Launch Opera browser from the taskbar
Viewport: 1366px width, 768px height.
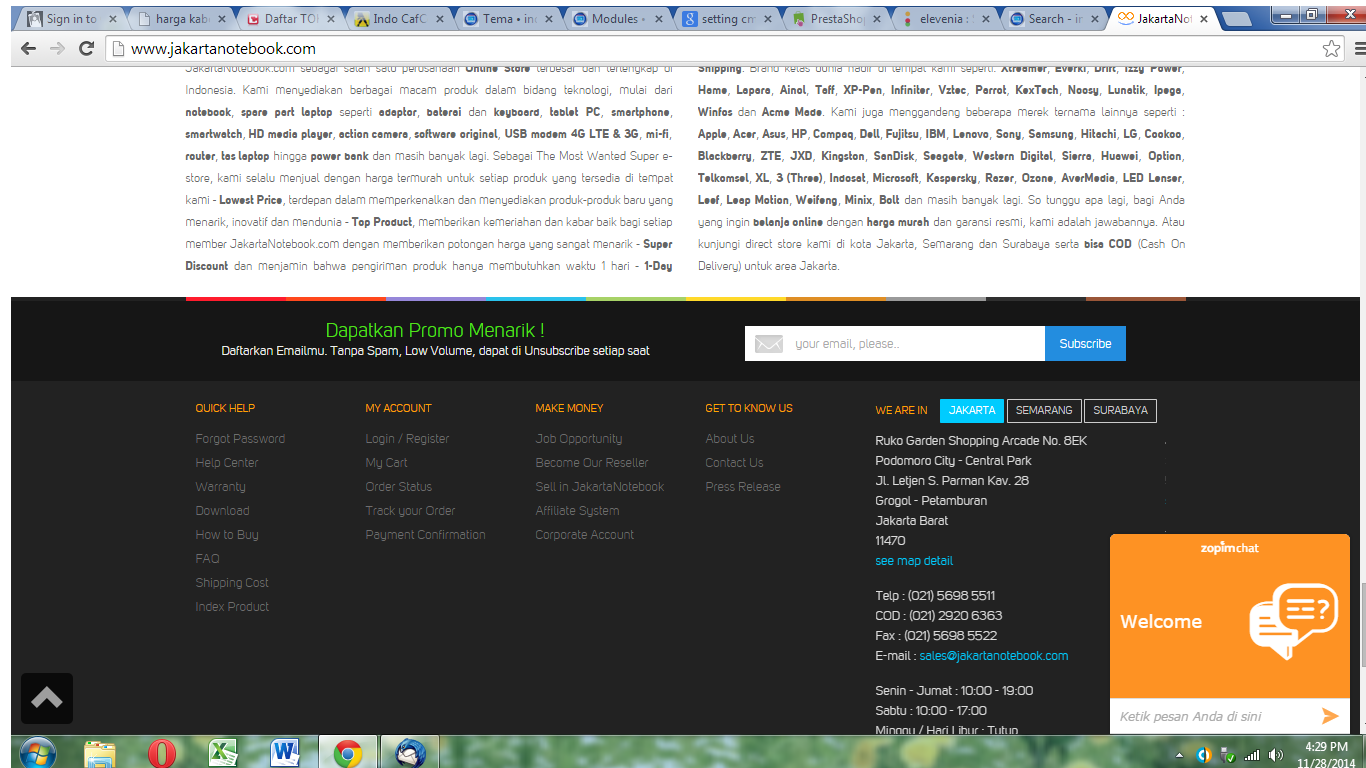[x=162, y=753]
